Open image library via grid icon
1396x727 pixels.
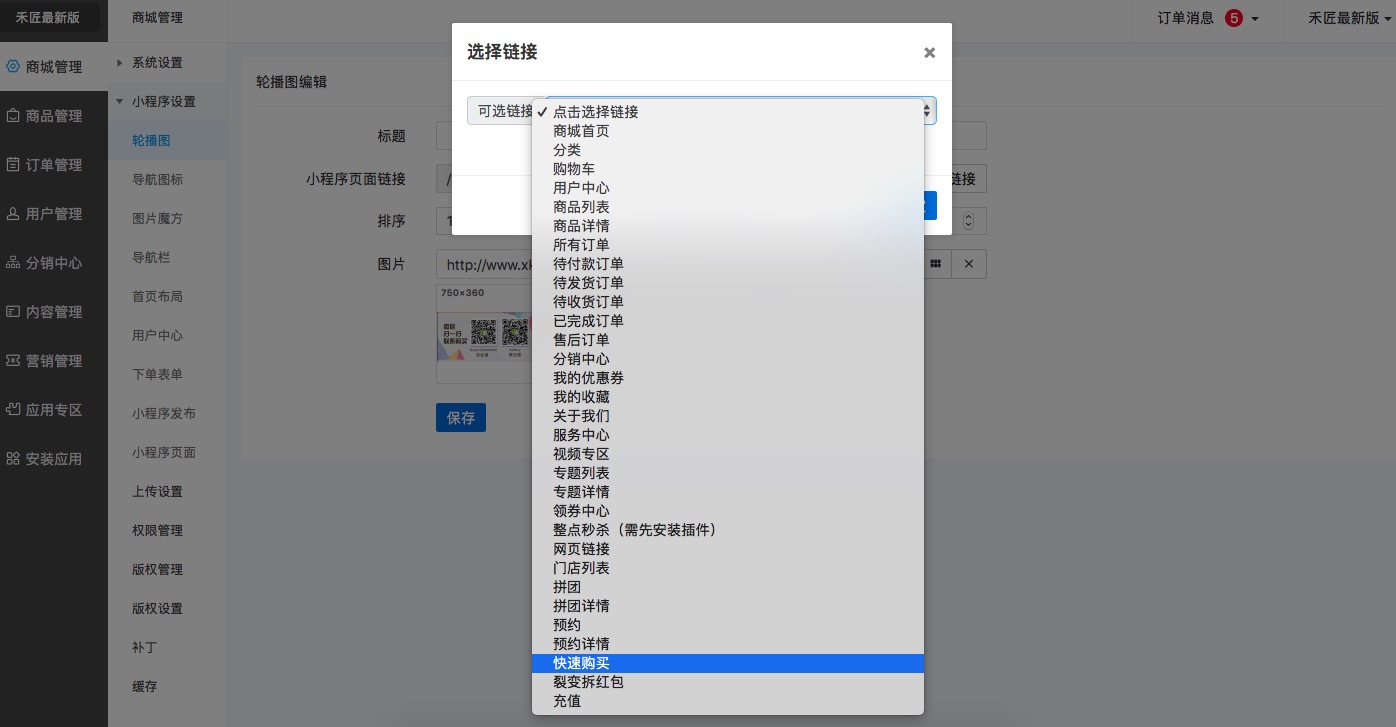pyautogui.click(x=936, y=264)
